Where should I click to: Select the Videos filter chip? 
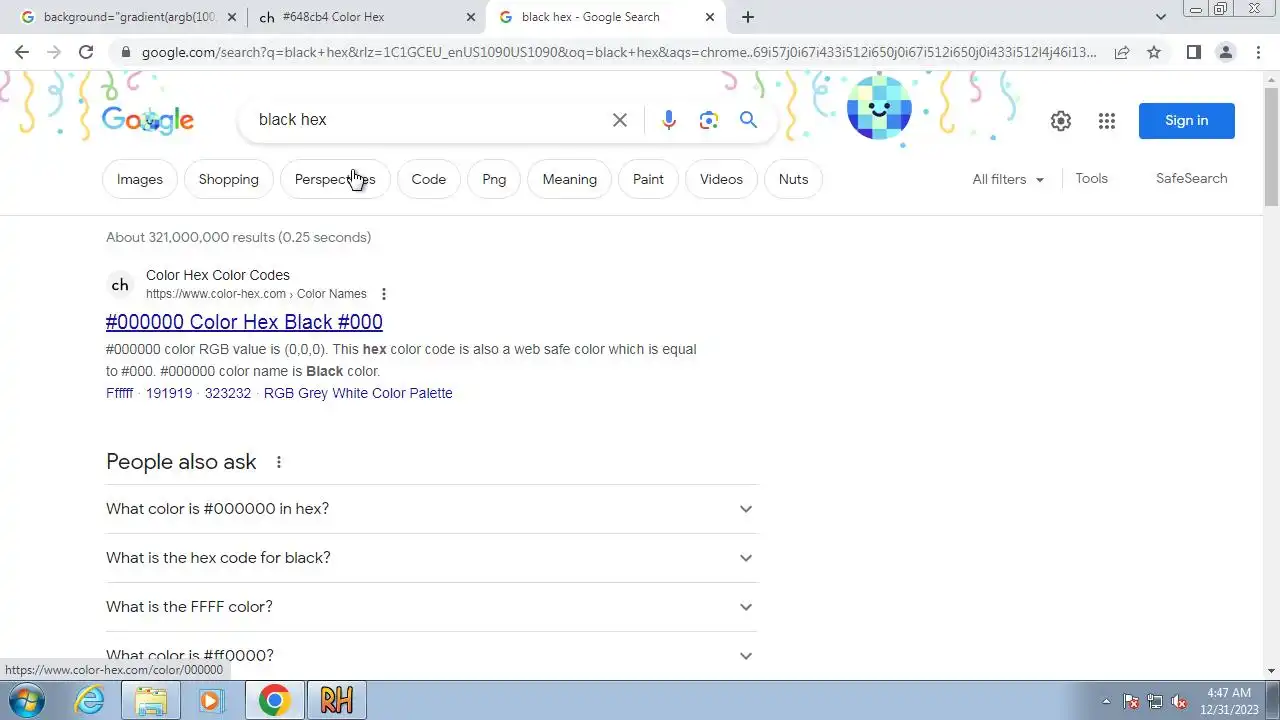point(721,179)
